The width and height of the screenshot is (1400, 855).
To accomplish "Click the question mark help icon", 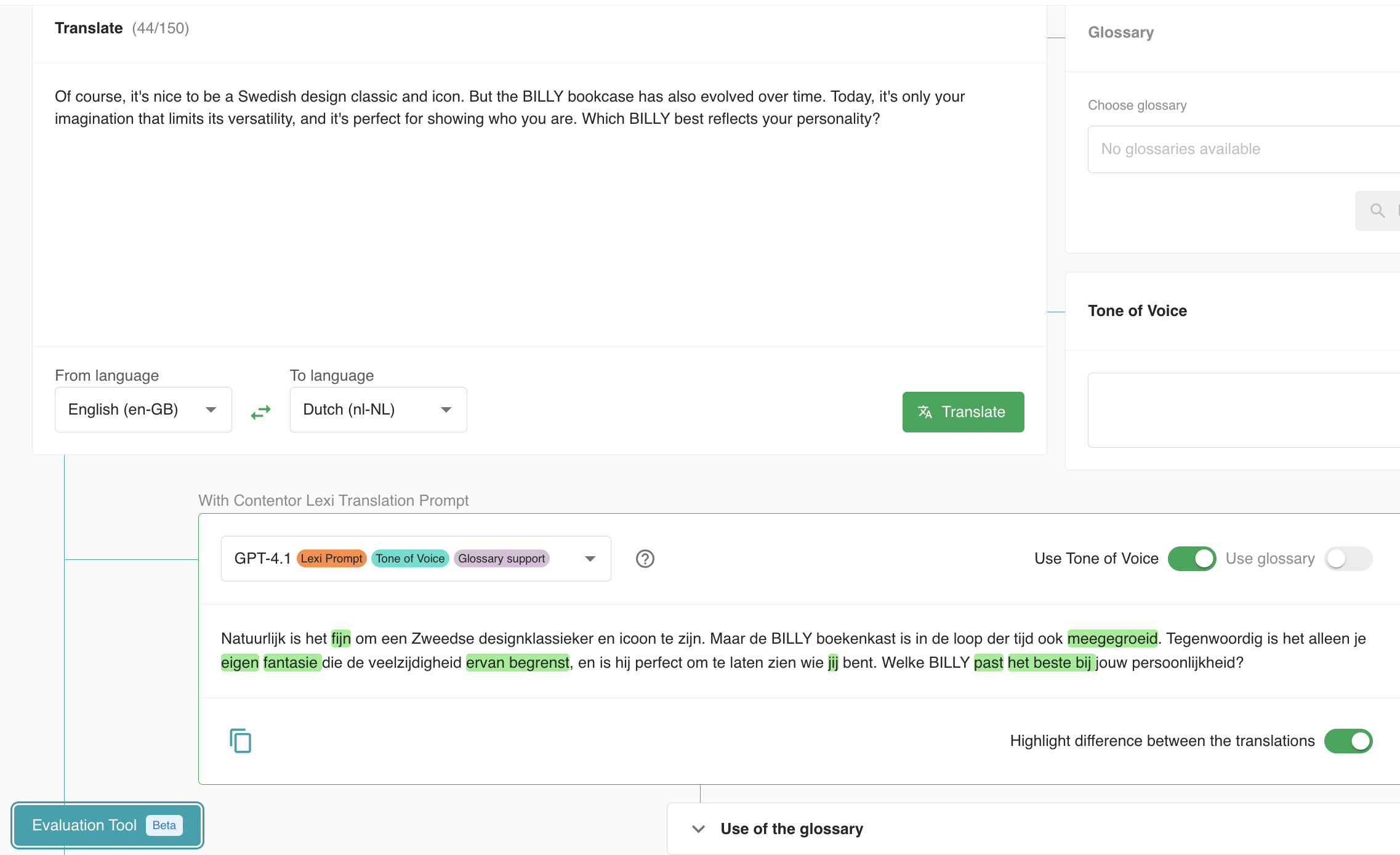I will pos(645,559).
